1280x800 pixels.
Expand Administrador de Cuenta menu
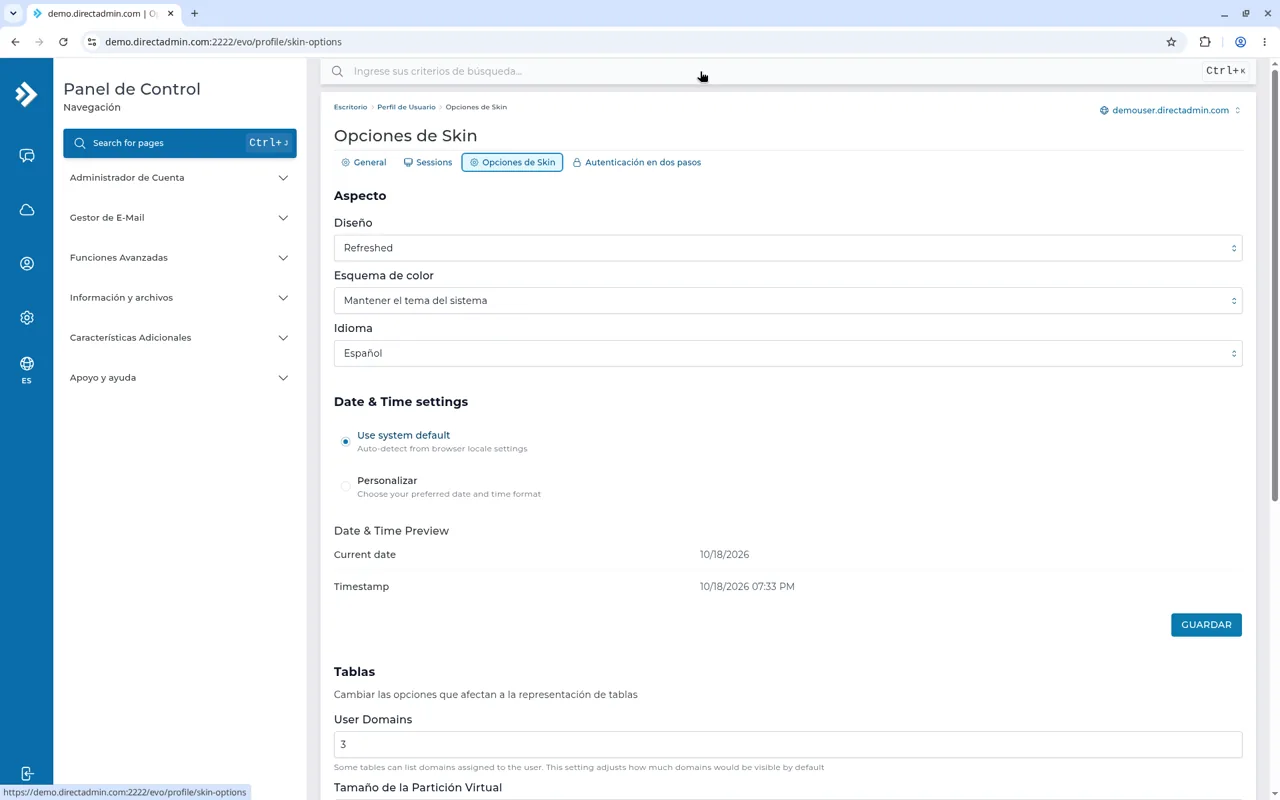click(x=180, y=178)
